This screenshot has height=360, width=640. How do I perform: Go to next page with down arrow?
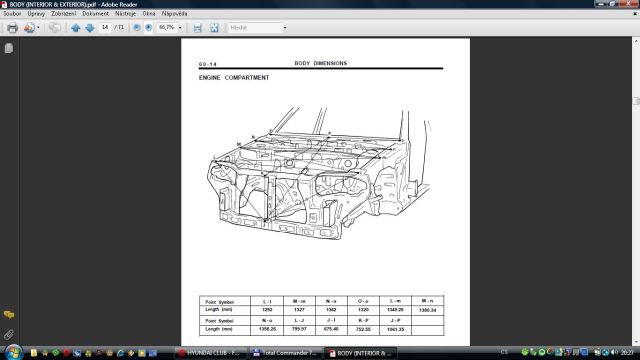click(90, 28)
